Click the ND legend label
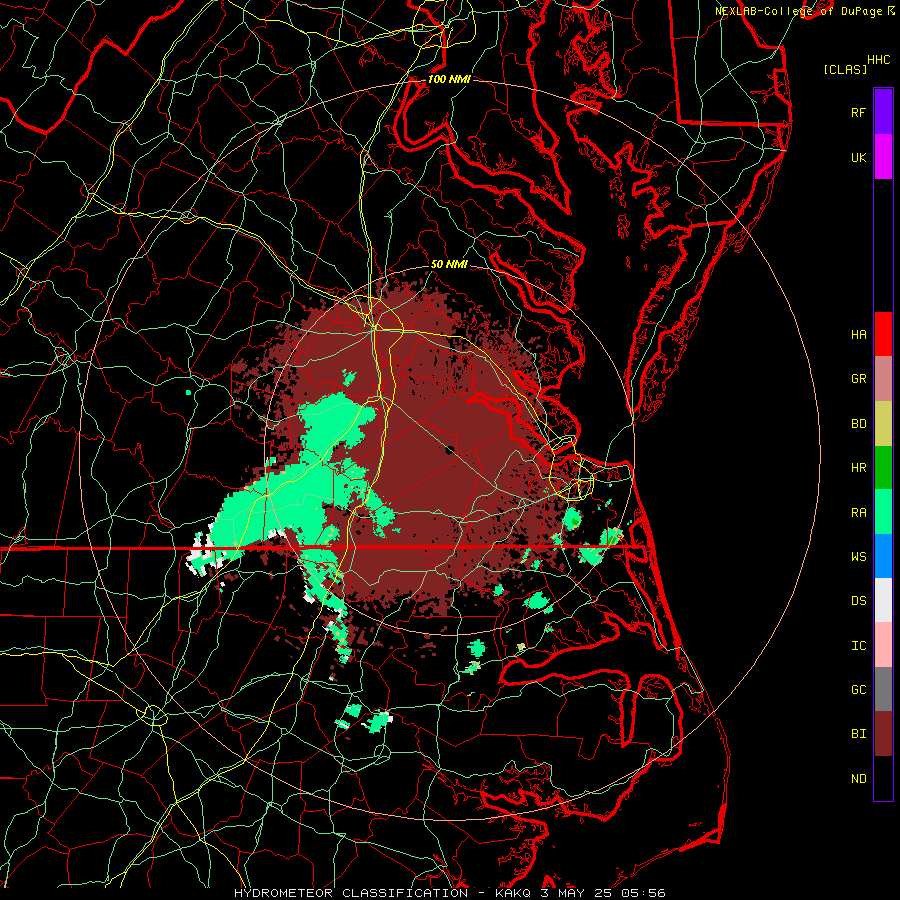The image size is (900, 900). (x=859, y=779)
